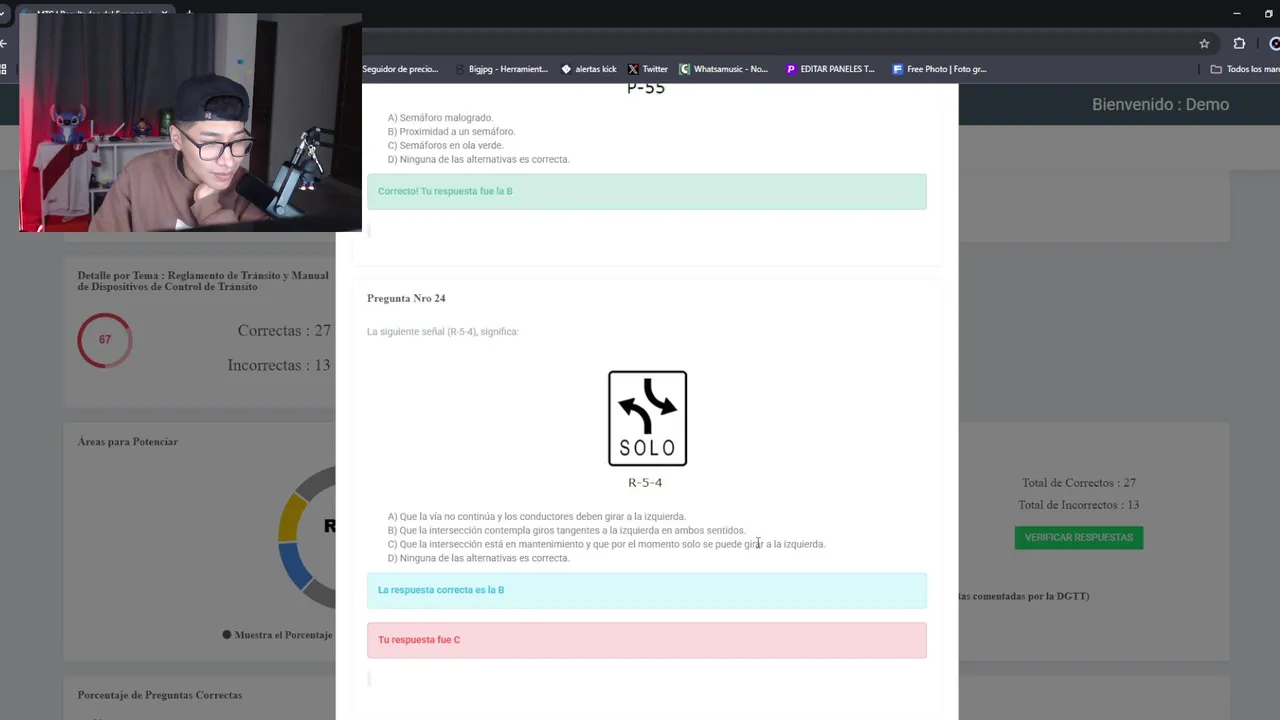Click option 'A) Semáforo malogrado.'
The height and width of the screenshot is (720, 1280).
coord(440,118)
